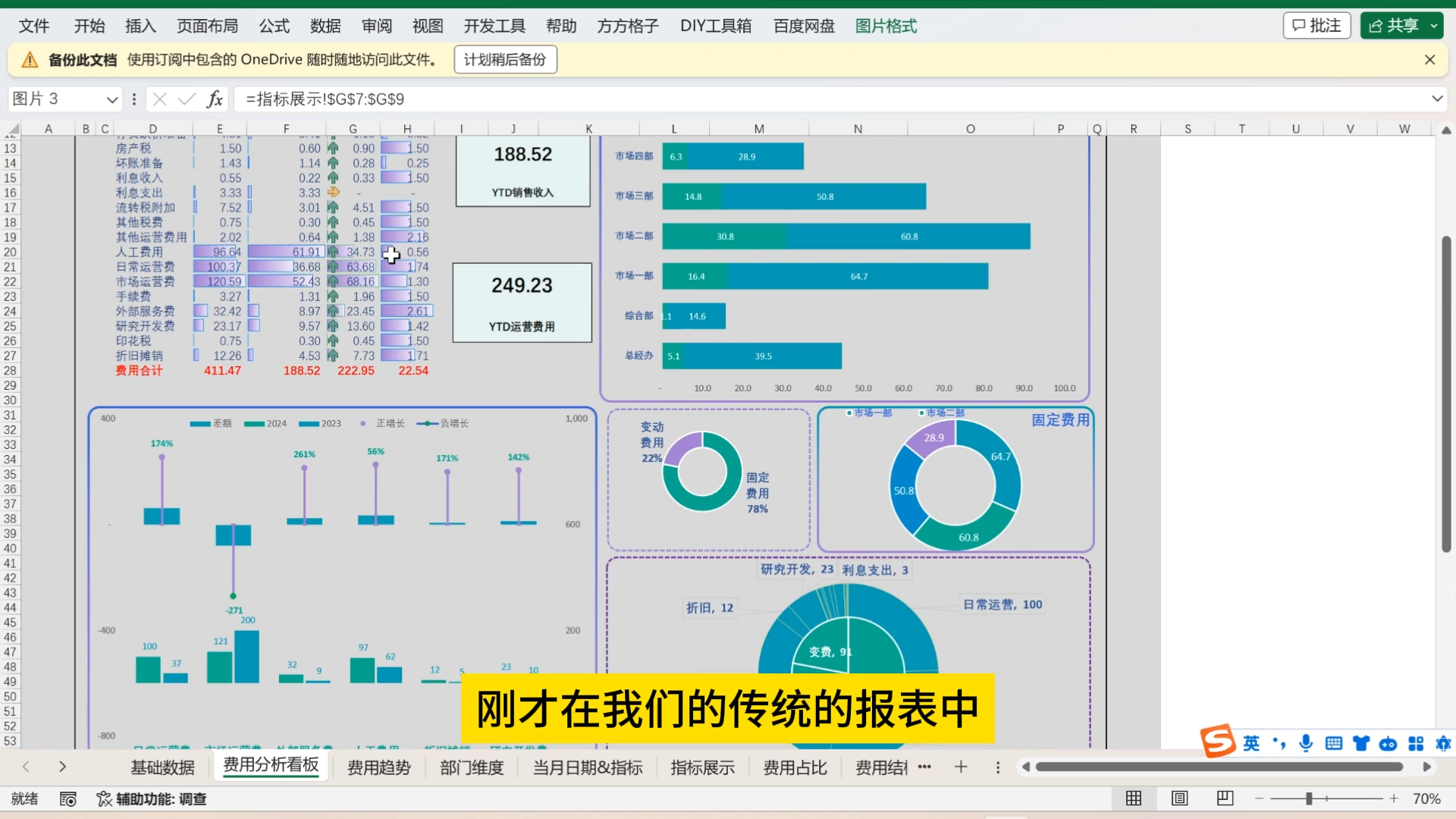
Task: Switch to the 部门维度 sheet
Action: click(472, 767)
